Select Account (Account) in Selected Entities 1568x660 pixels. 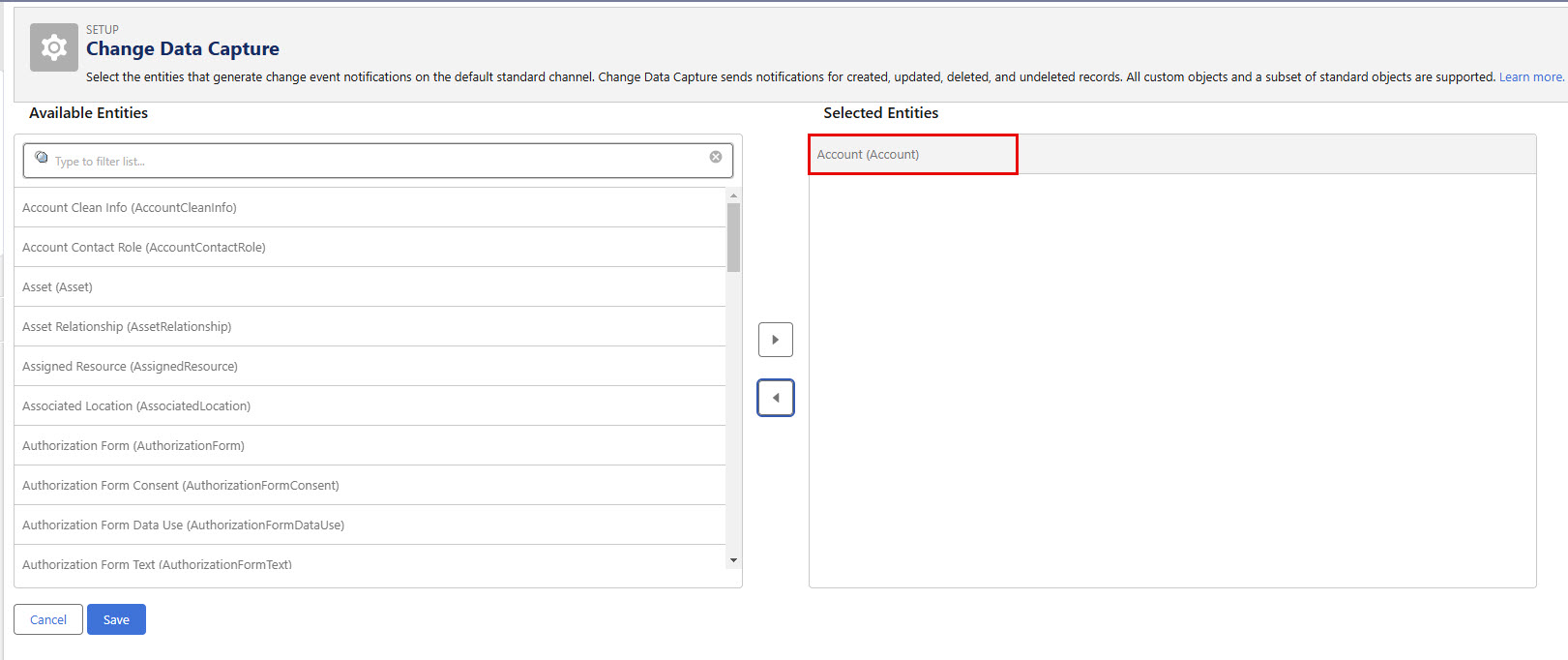(1172, 154)
